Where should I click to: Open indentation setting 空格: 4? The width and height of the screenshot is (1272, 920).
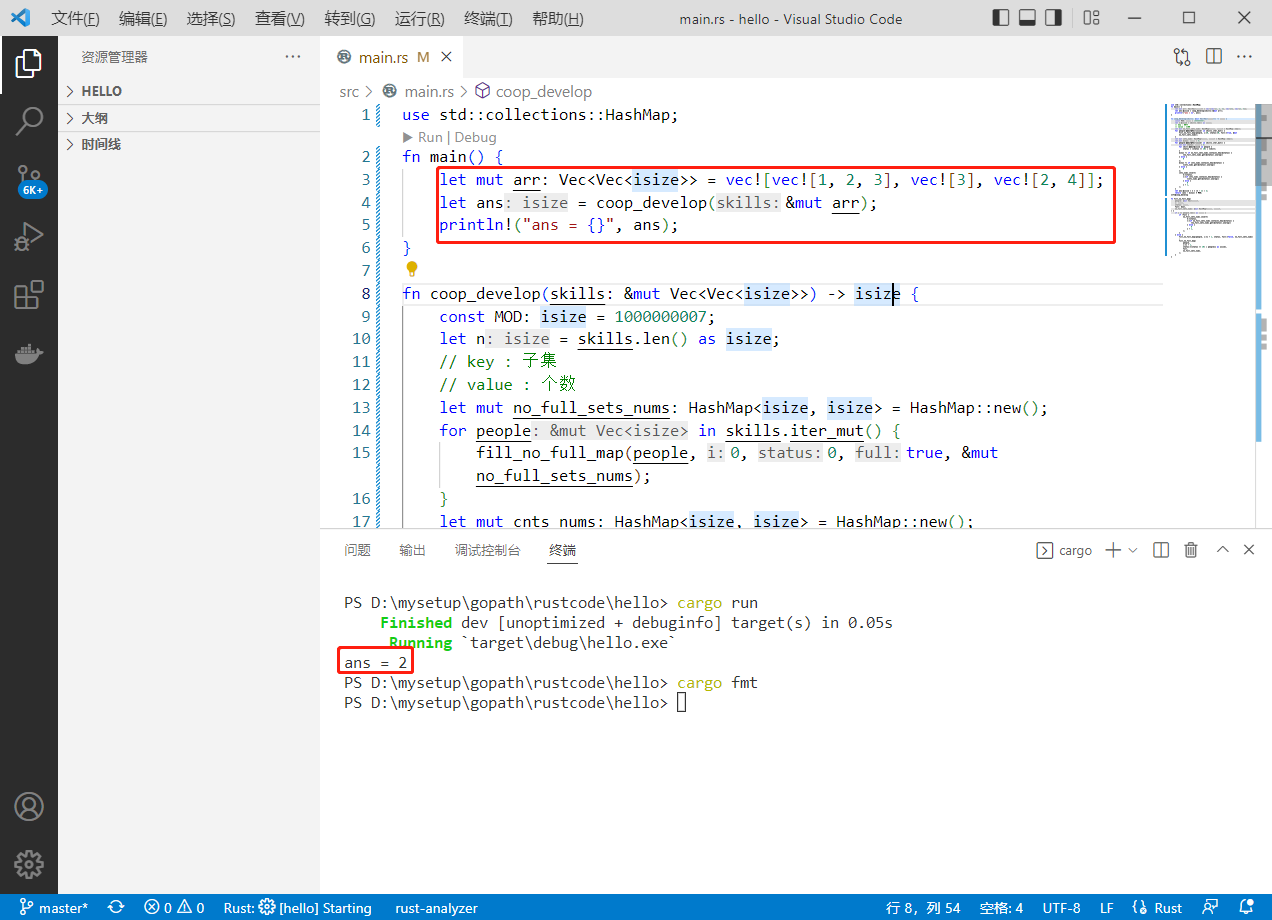[x=1001, y=908]
